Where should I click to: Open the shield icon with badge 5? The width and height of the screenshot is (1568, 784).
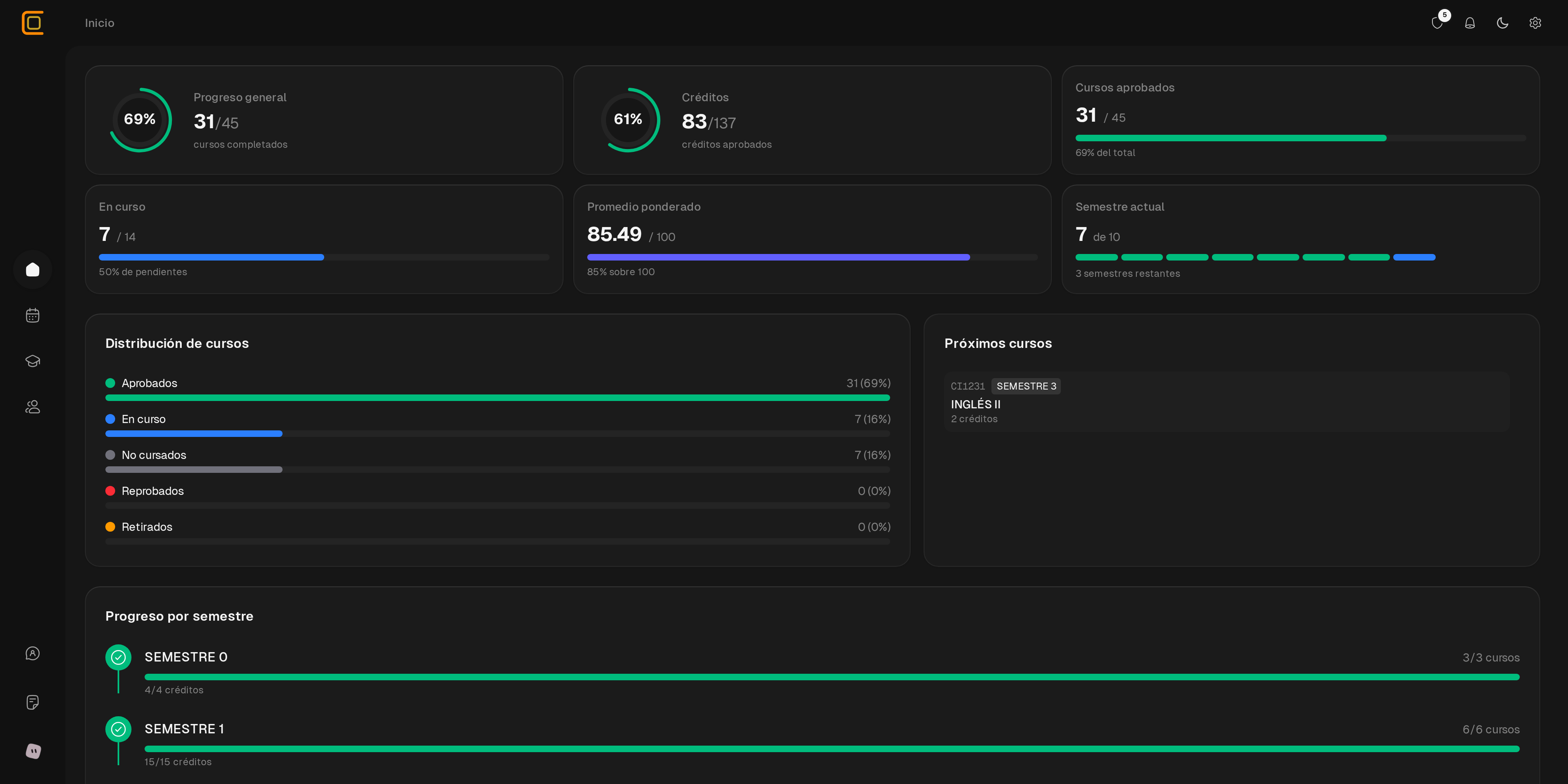1438,22
